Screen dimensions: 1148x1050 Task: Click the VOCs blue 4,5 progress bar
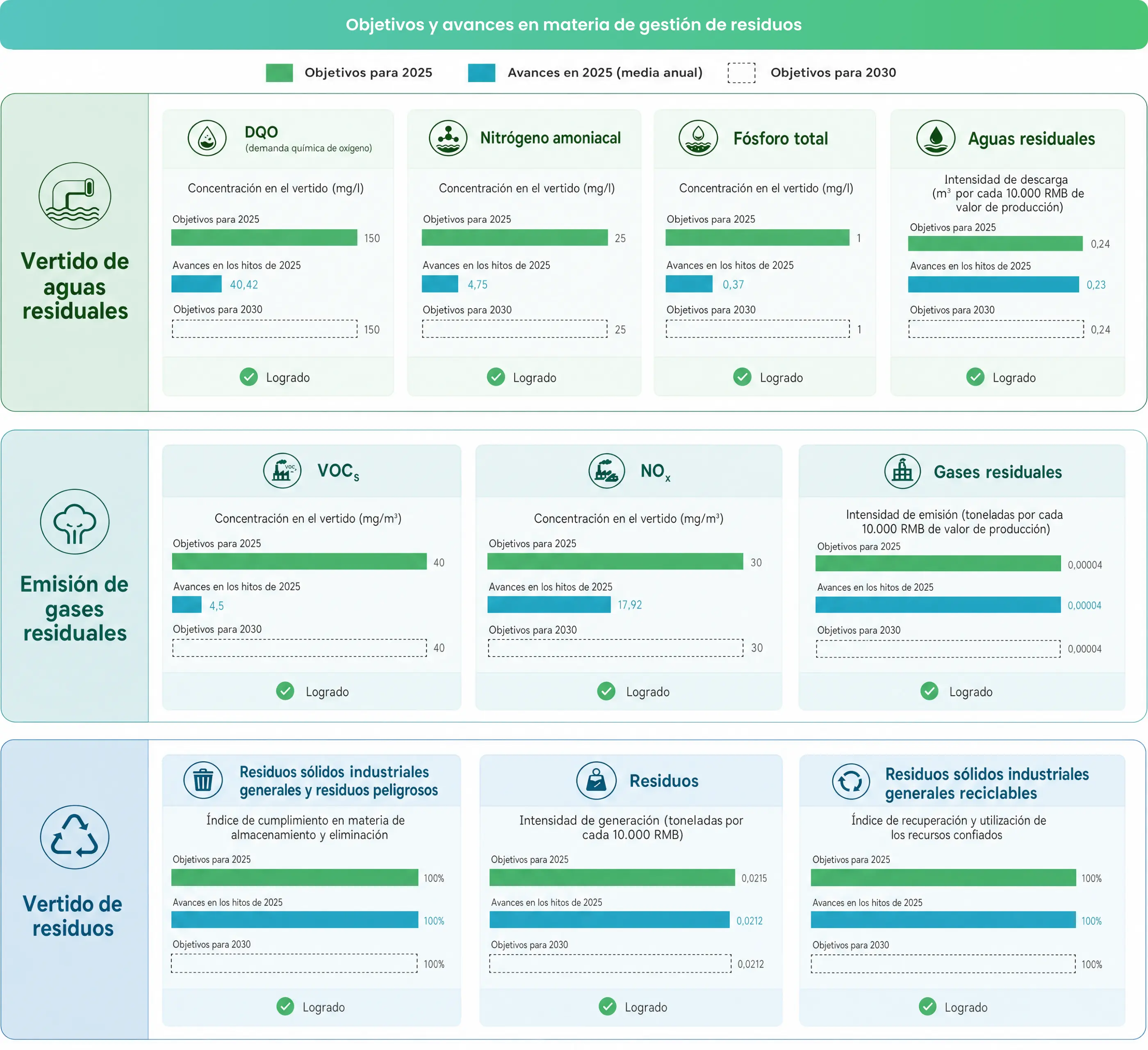click(x=187, y=605)
